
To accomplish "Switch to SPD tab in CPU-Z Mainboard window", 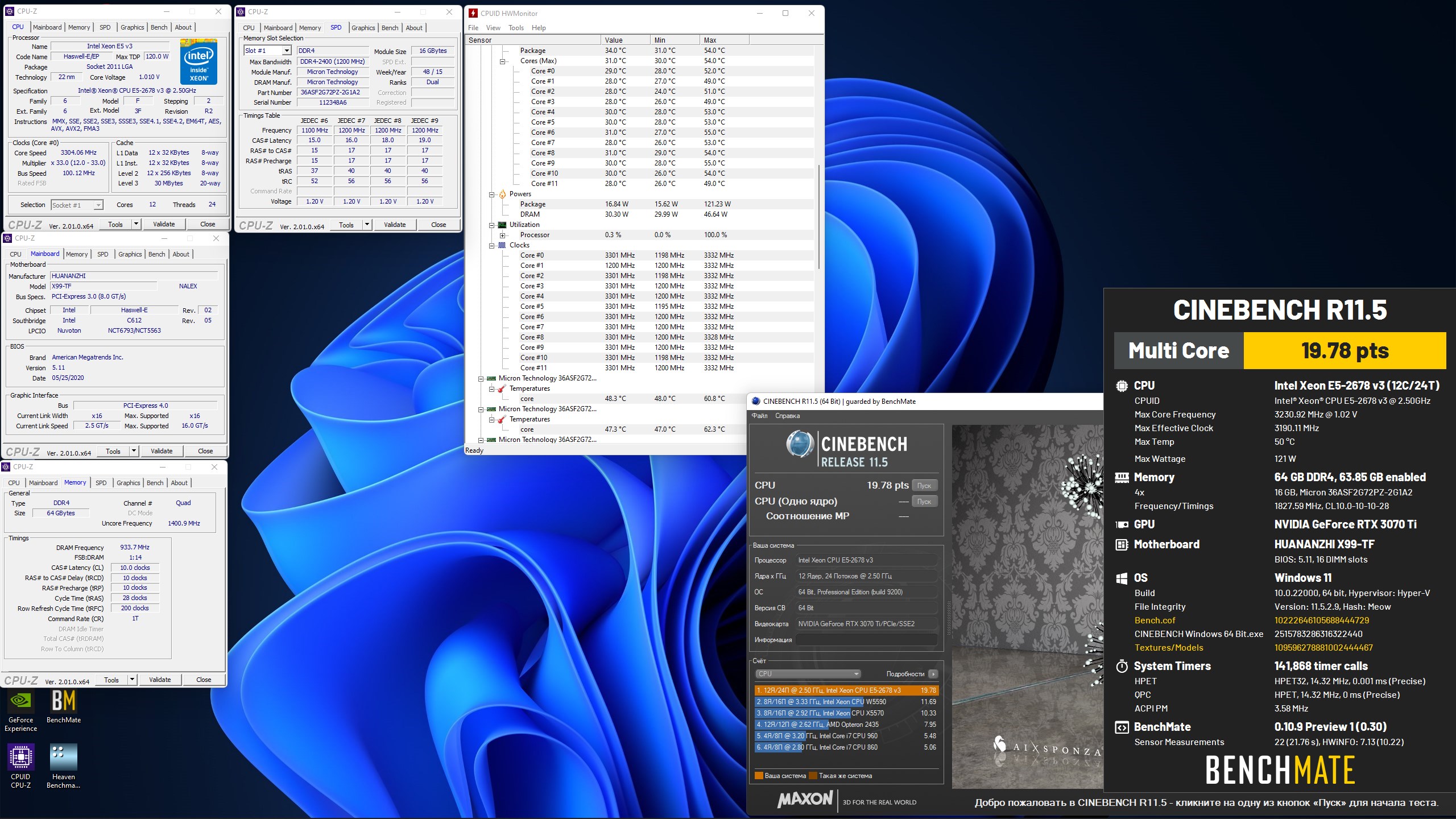I will [102, 254].
